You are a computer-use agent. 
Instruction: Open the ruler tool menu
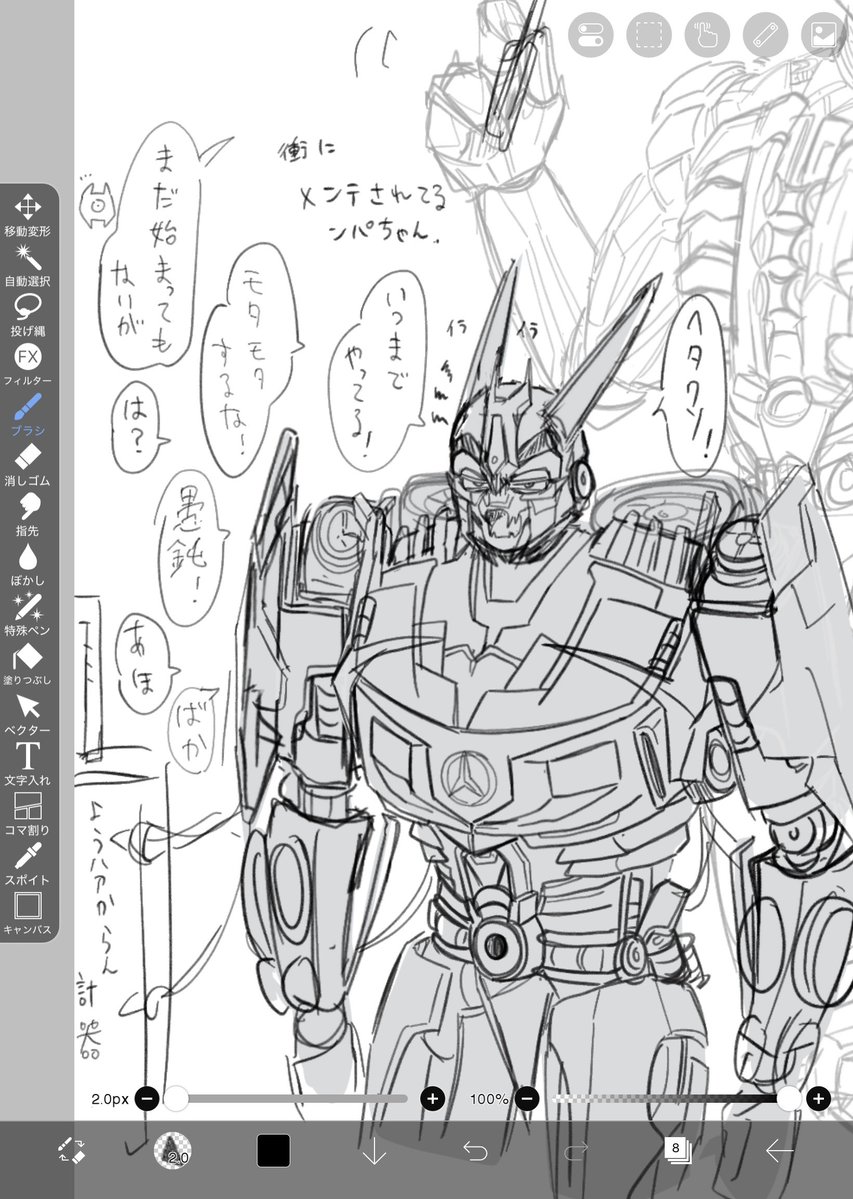coord(765,34)
